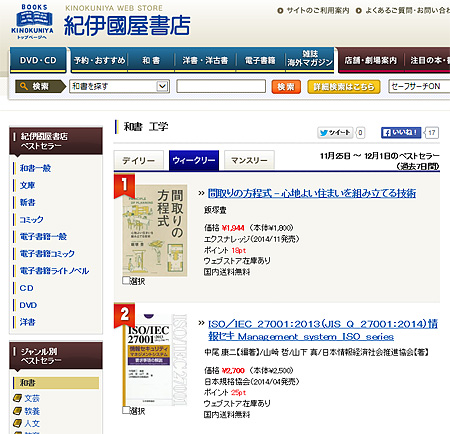Viewport: 450px width, 434px height.
Task: Open the セーフサーチON selector
Action: point(419,86)
